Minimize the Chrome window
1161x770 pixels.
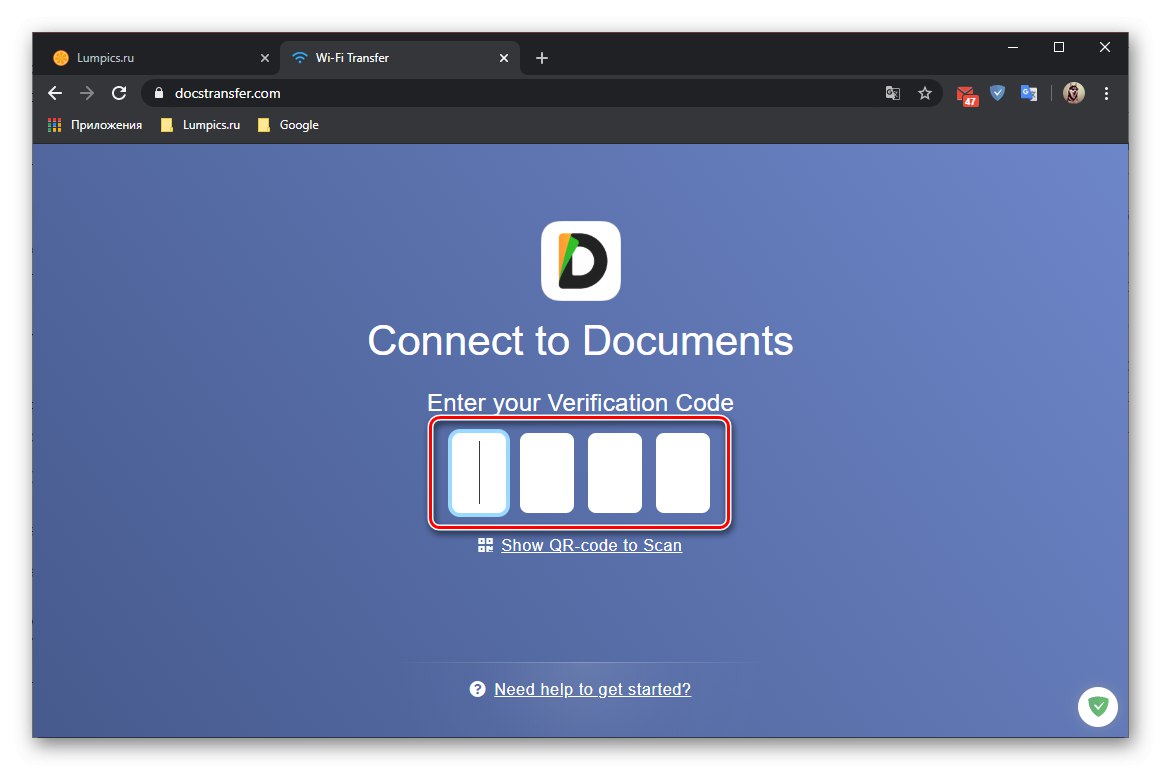pyautogui.click(x=1013, y=47)
